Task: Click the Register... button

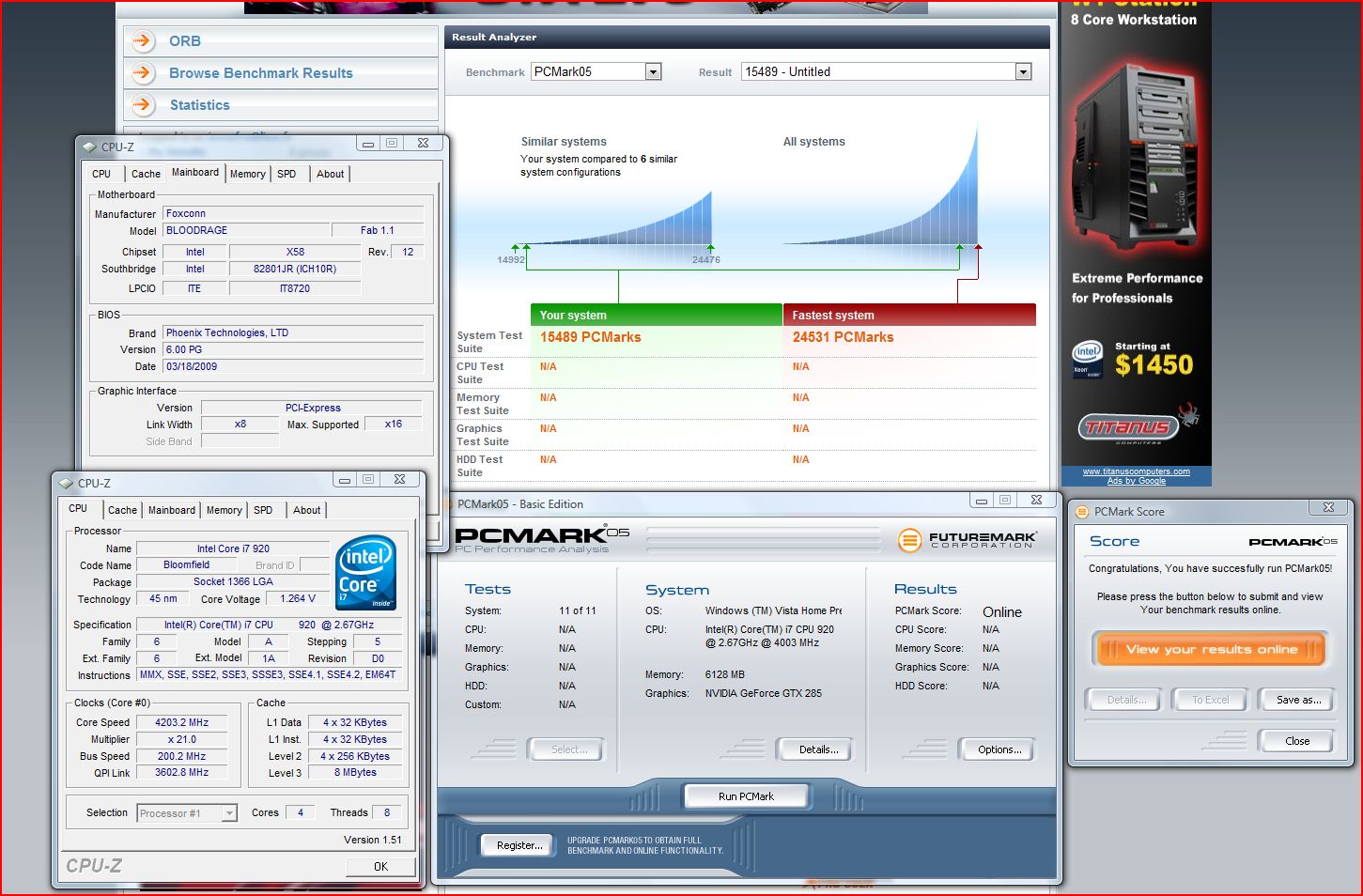Action: pyautogui.click(x=519, y=845)
